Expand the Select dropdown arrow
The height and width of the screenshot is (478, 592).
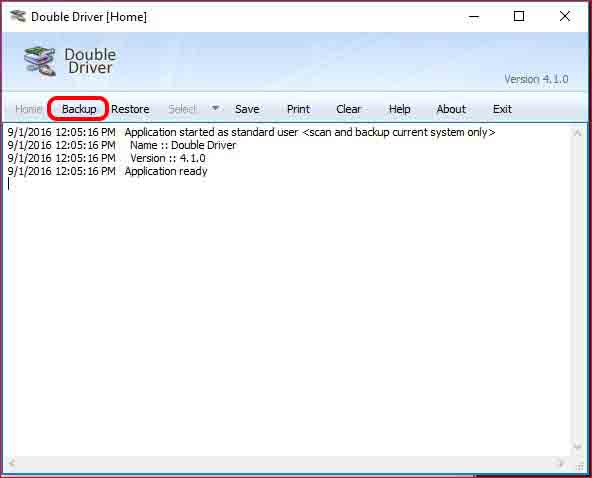tap(215, 108)
